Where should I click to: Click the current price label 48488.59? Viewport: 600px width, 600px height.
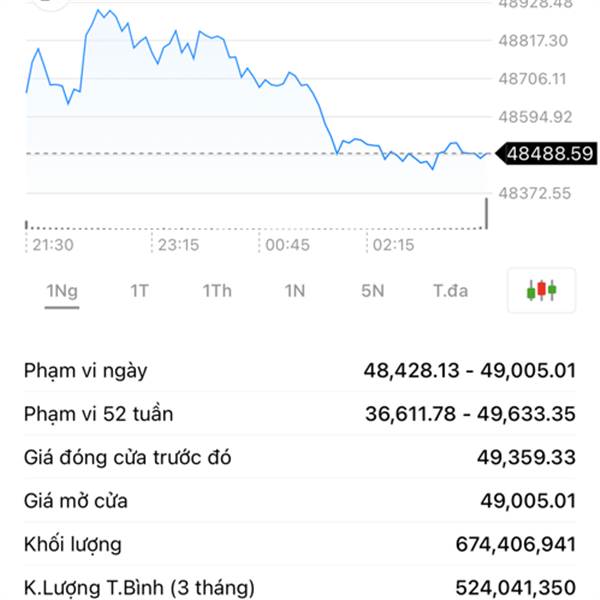[x=550, y=154]
